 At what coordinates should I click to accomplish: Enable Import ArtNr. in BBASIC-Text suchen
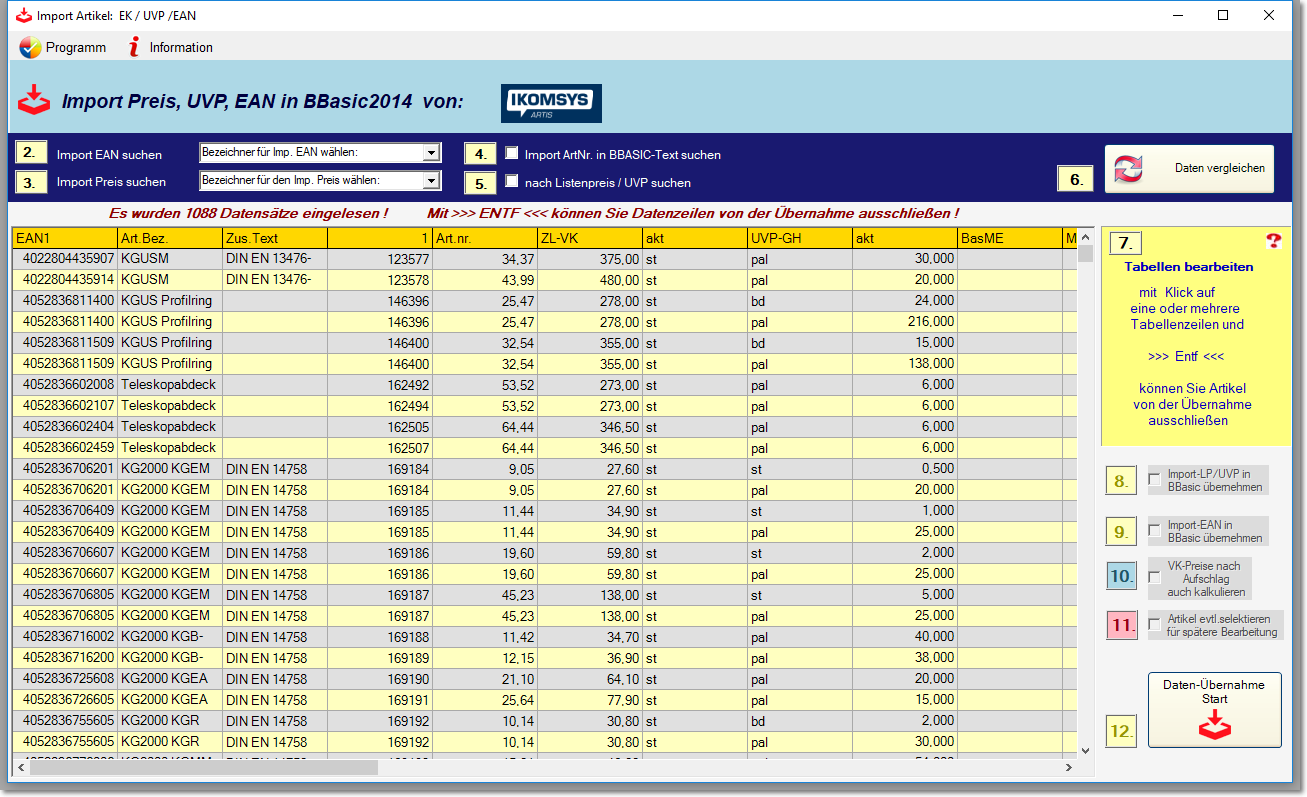point(512,154)
